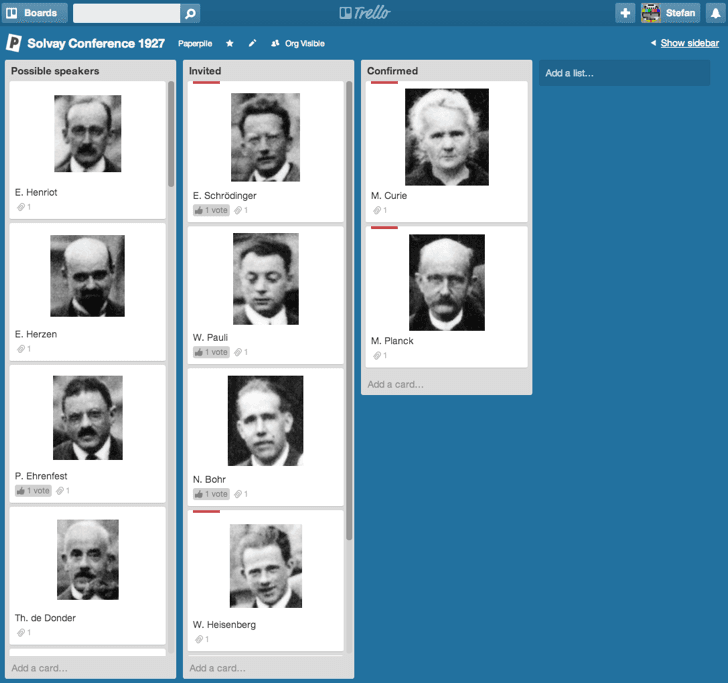Add a card to the Confirmed list
This screenshot has width=728, height=683.
coord(396,384)
